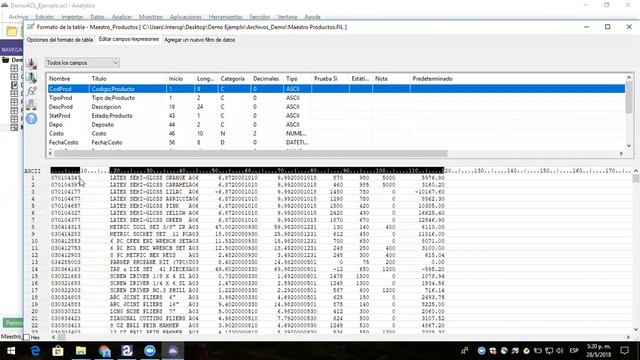The width and height of the screenshot is (640, 360).
Task: Open the Edición menu
Action: tap(44, 17)
